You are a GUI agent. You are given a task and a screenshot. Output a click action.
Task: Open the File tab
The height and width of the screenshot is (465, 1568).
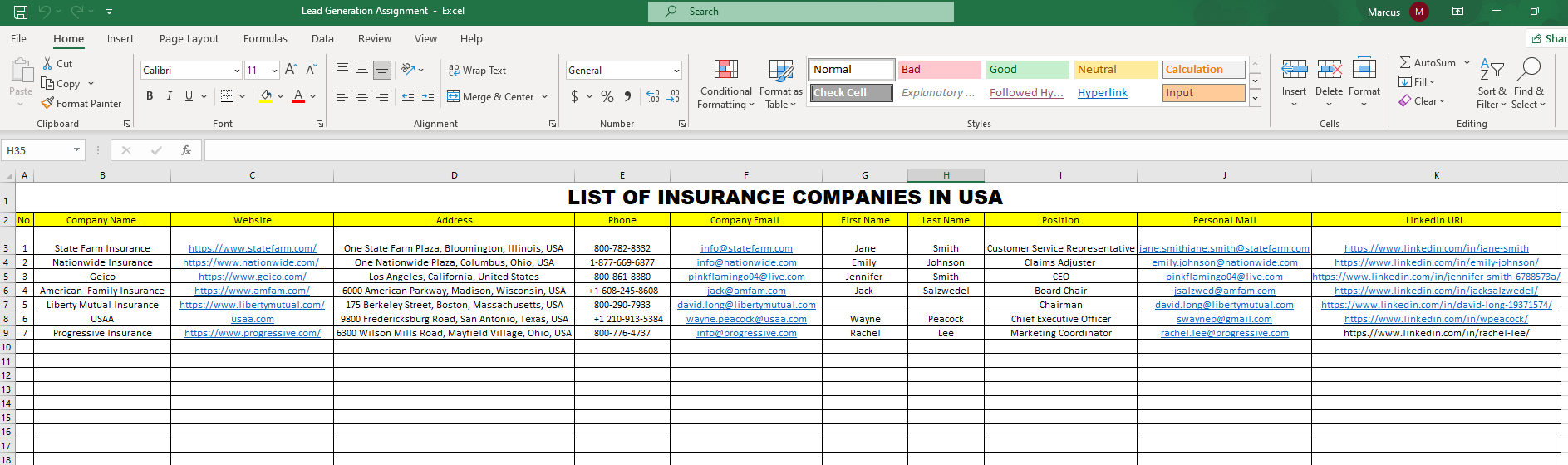pos(18,39)
